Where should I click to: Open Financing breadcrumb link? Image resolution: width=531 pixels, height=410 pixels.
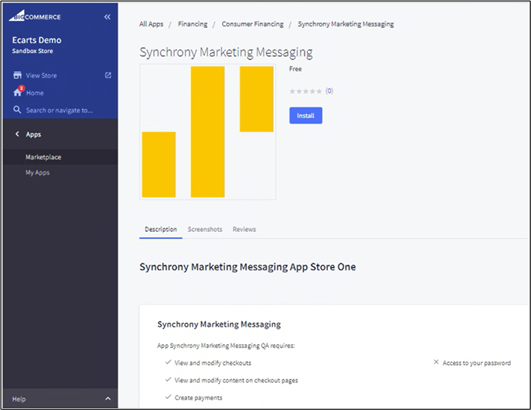click(x=193, y=24)
